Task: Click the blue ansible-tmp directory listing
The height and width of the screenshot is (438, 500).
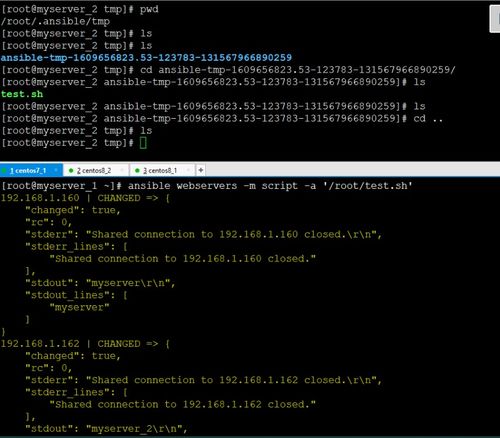Action: pyautogui.click(x=146, y=58)
